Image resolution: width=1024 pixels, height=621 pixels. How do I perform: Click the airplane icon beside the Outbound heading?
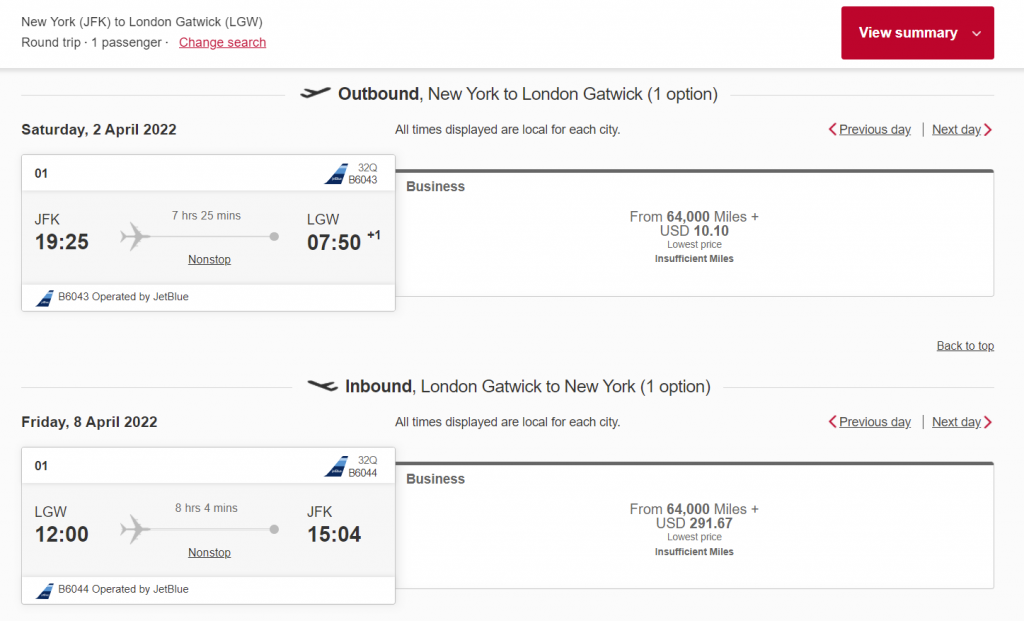(314, 92)
